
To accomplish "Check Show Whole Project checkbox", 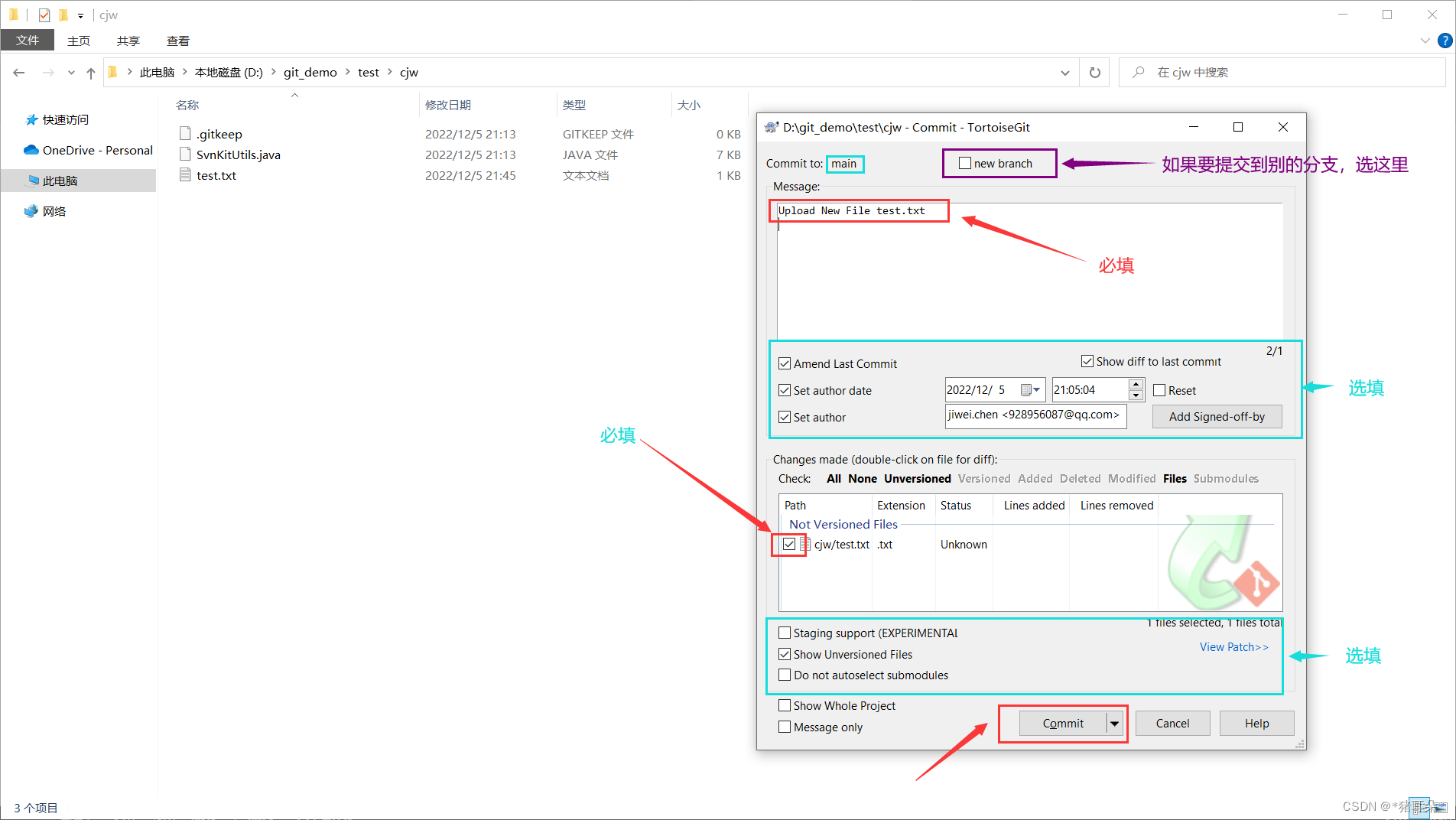I will click(785, 705).
